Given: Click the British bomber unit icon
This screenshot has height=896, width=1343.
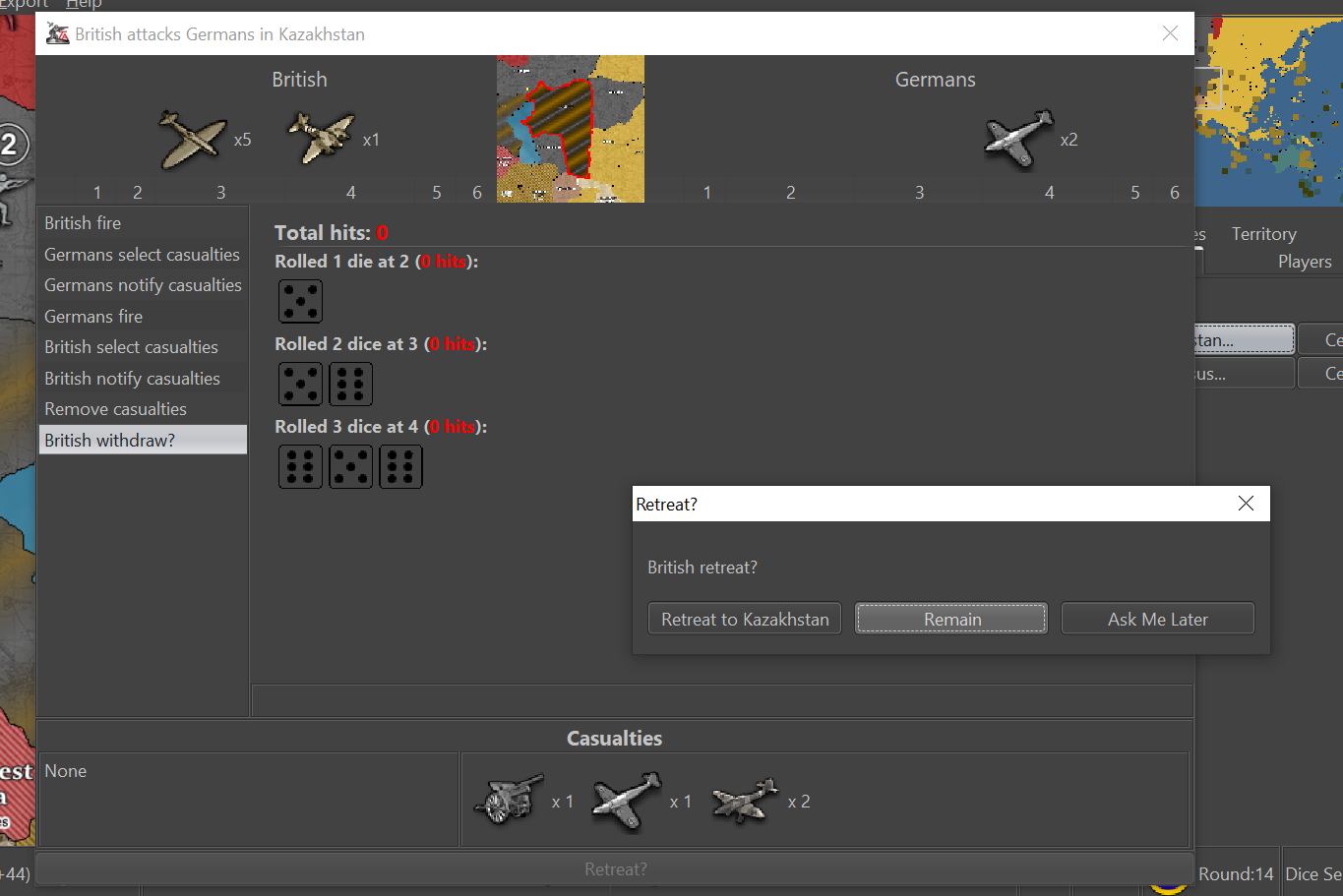Looking at the screenshot, I should tap(321, 139).
